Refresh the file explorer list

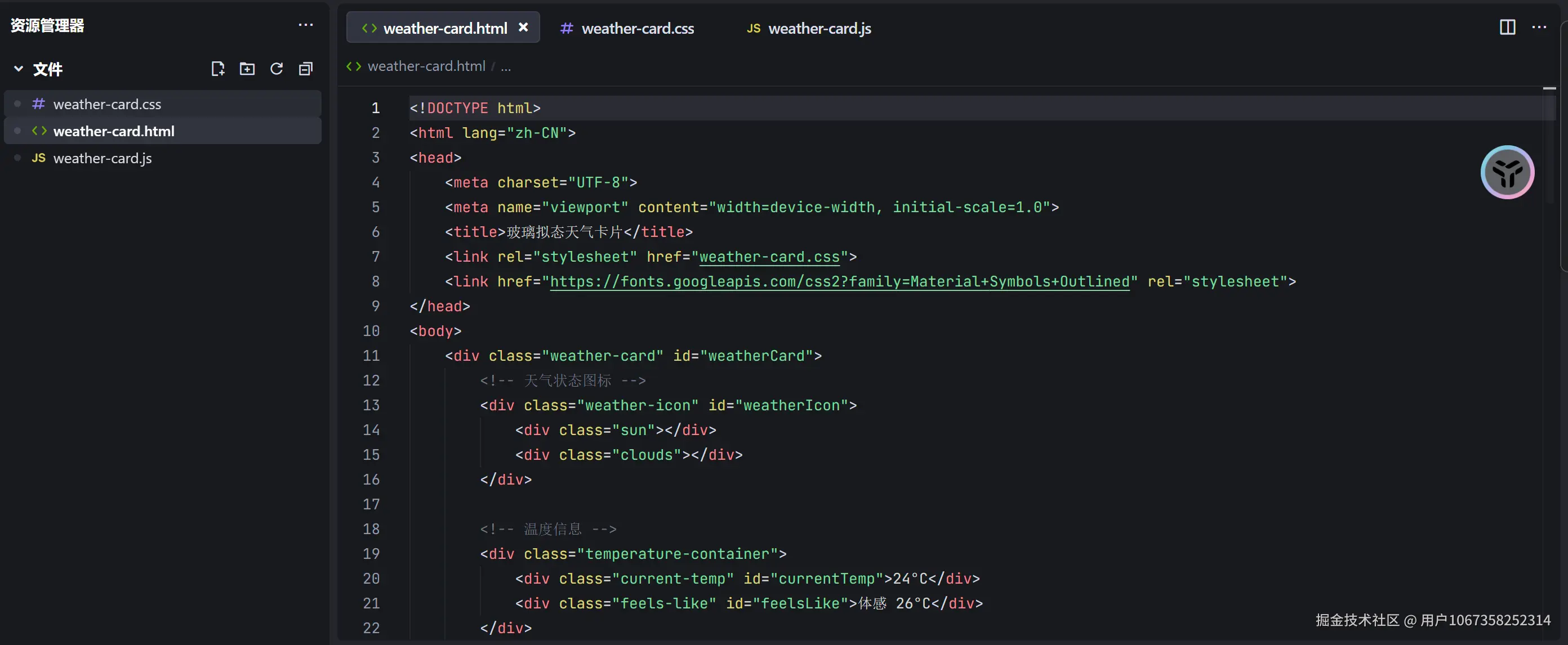(277, 69)
